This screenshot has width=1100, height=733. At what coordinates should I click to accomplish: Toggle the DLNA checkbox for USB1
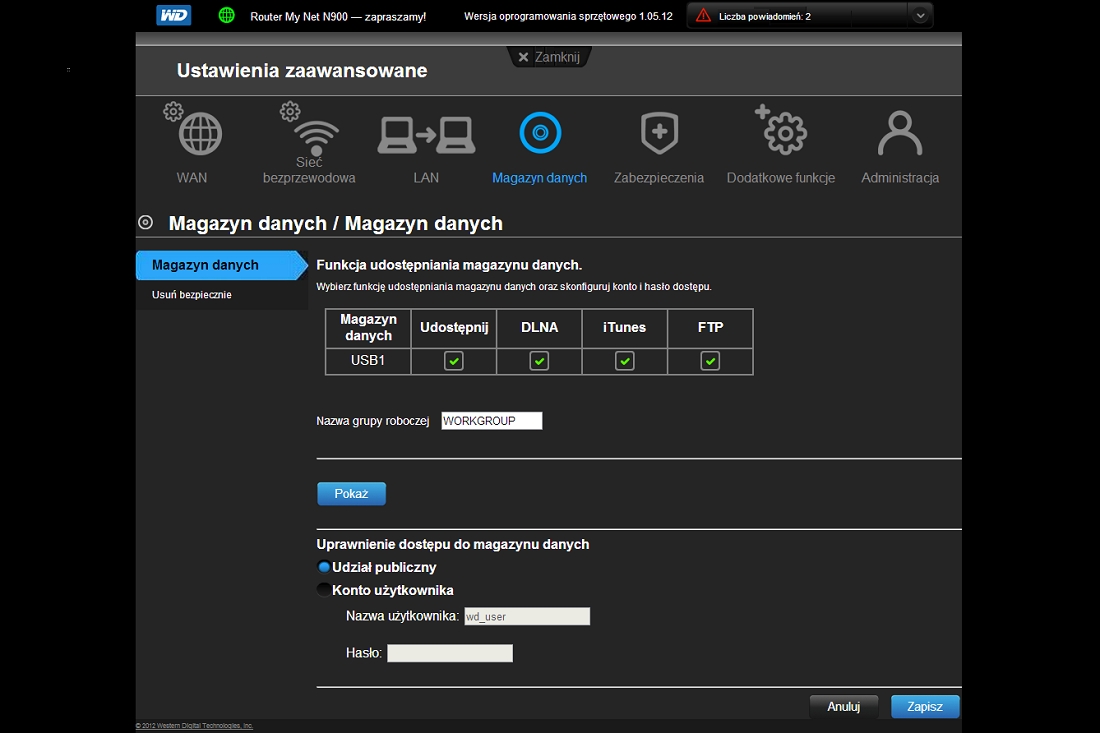tap(539, 361)
